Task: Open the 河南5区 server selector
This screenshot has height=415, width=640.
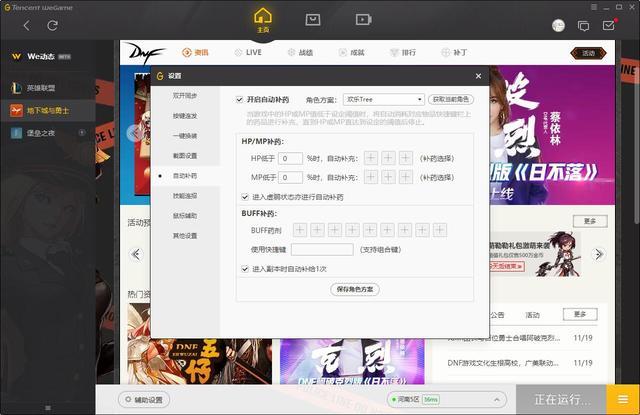Action: [x=414, y=399]
